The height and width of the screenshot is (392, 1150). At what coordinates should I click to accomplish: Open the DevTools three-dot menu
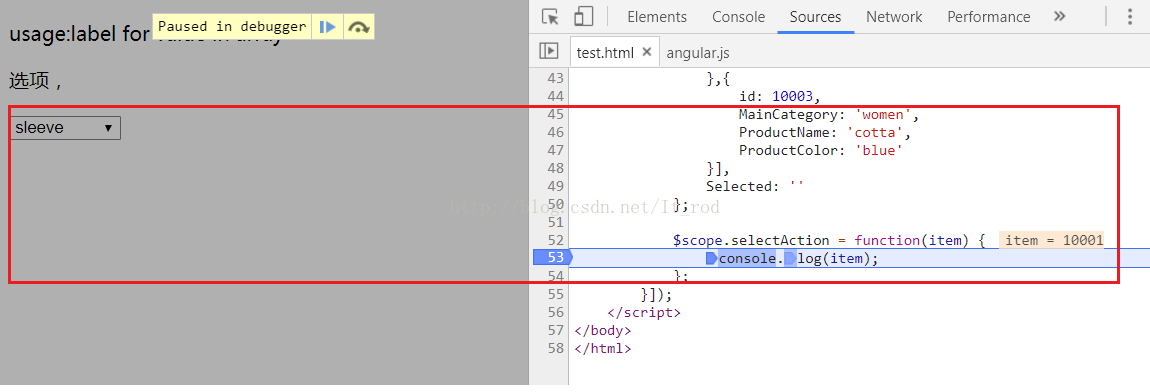coord(1130,17)
